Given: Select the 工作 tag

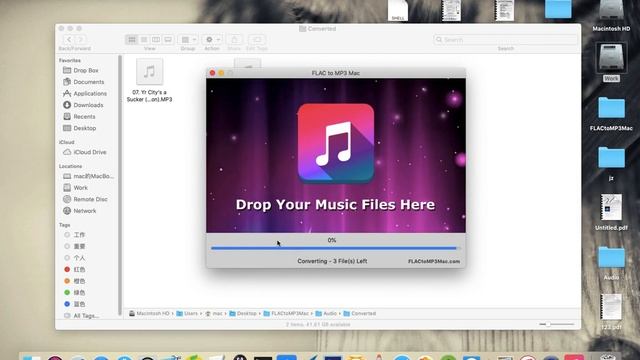Looking at the screenshot, I should 75,235.
